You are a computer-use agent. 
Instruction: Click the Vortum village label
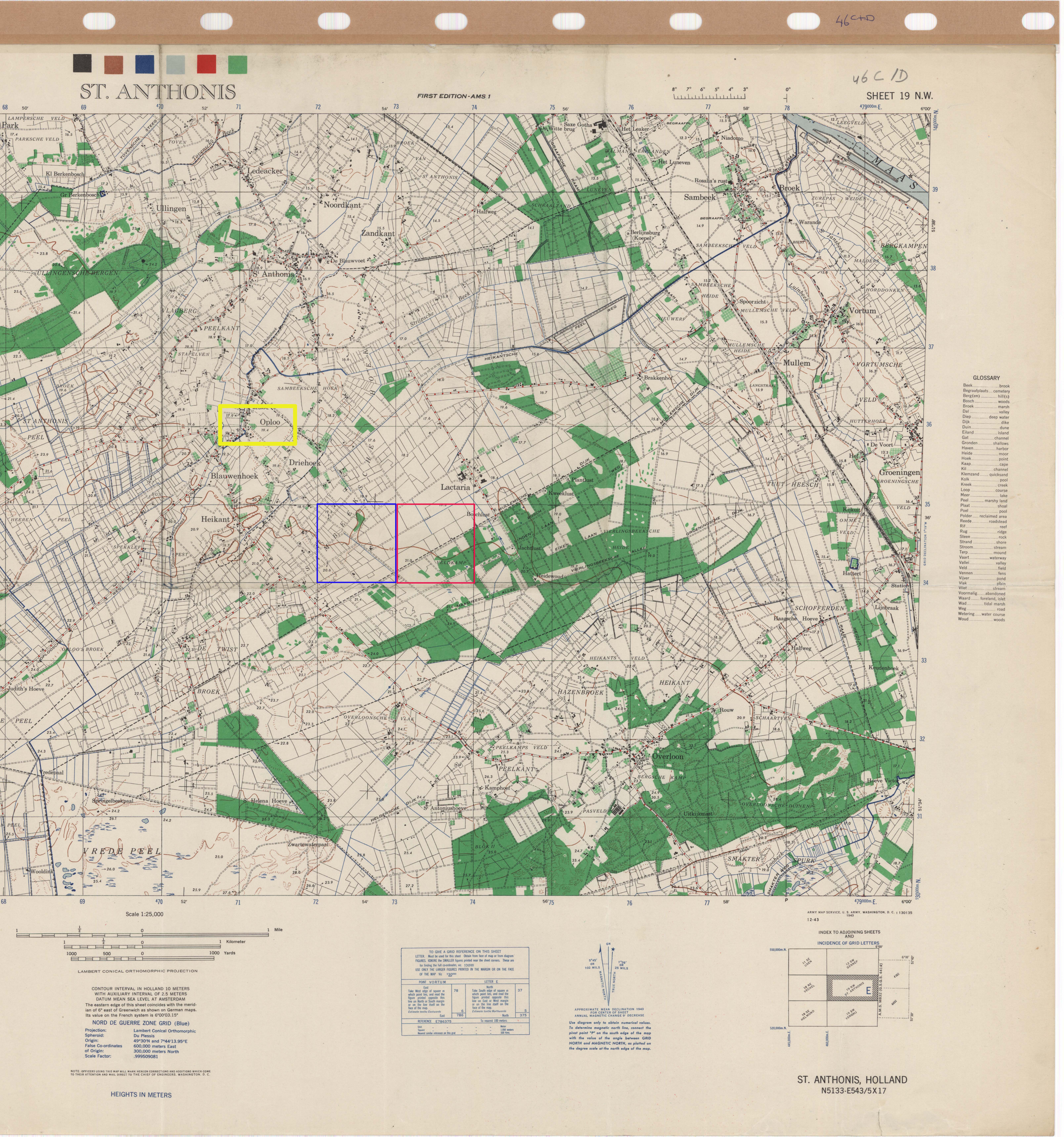[x=863, y=311]
